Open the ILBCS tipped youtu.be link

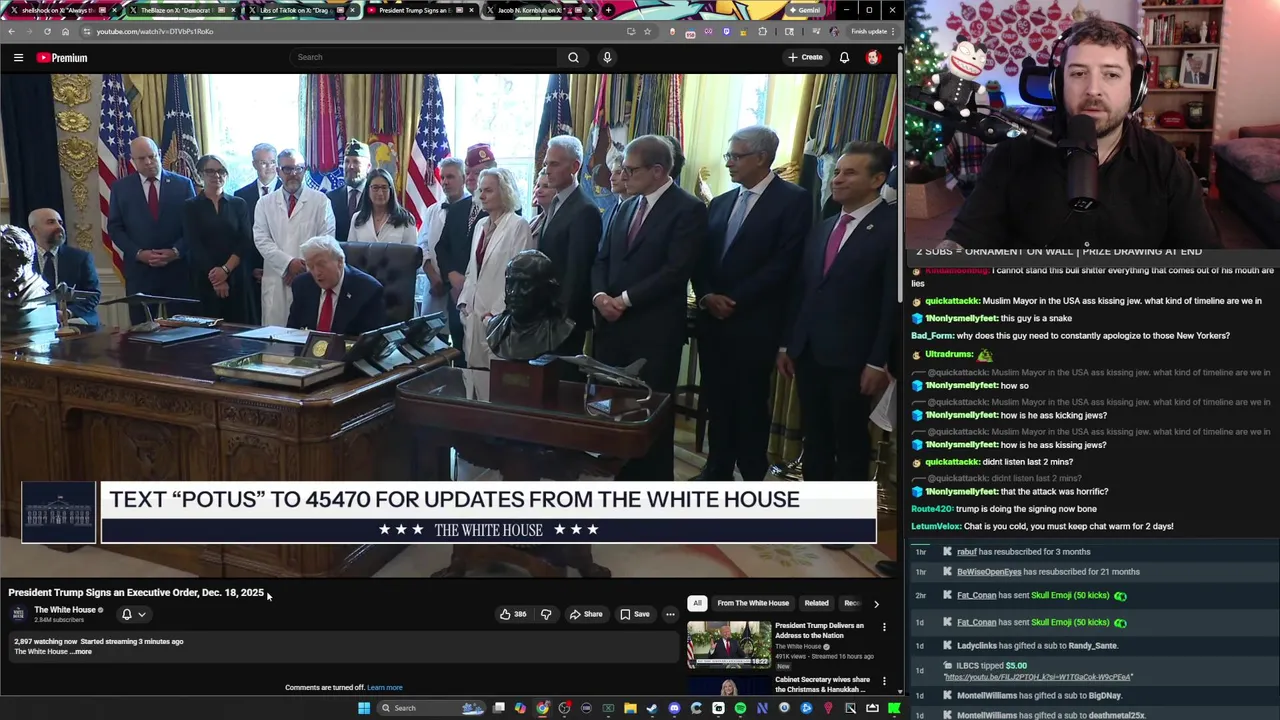[x=1038, y=678]
